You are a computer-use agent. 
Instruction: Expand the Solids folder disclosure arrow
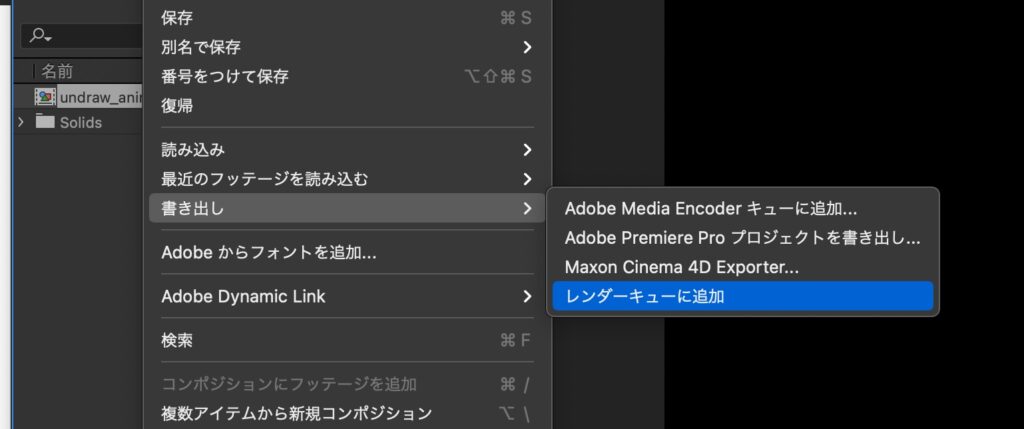click(x=21, y=122)
